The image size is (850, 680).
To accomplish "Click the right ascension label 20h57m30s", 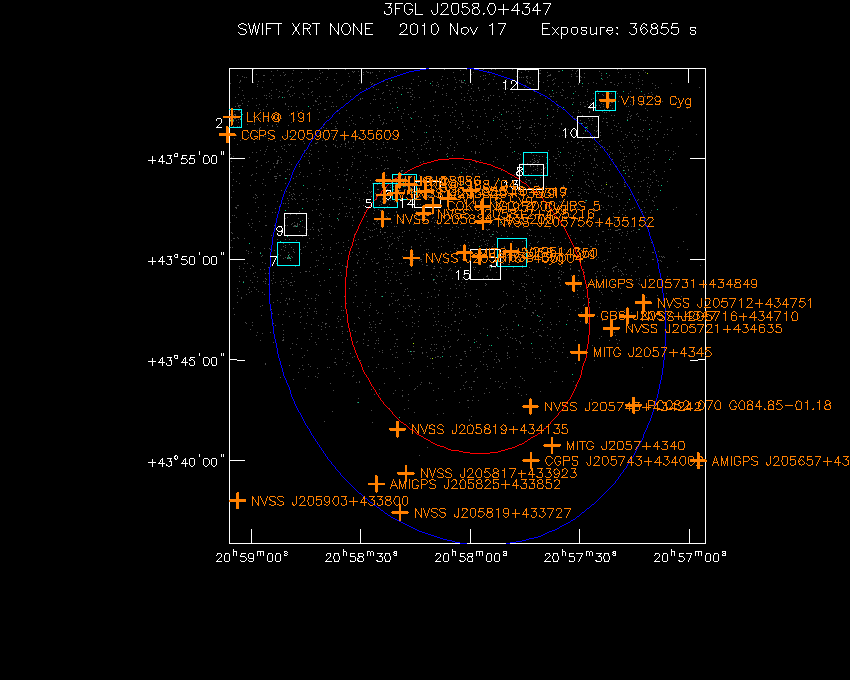I will pyautogui.click(x=580, y=557).
